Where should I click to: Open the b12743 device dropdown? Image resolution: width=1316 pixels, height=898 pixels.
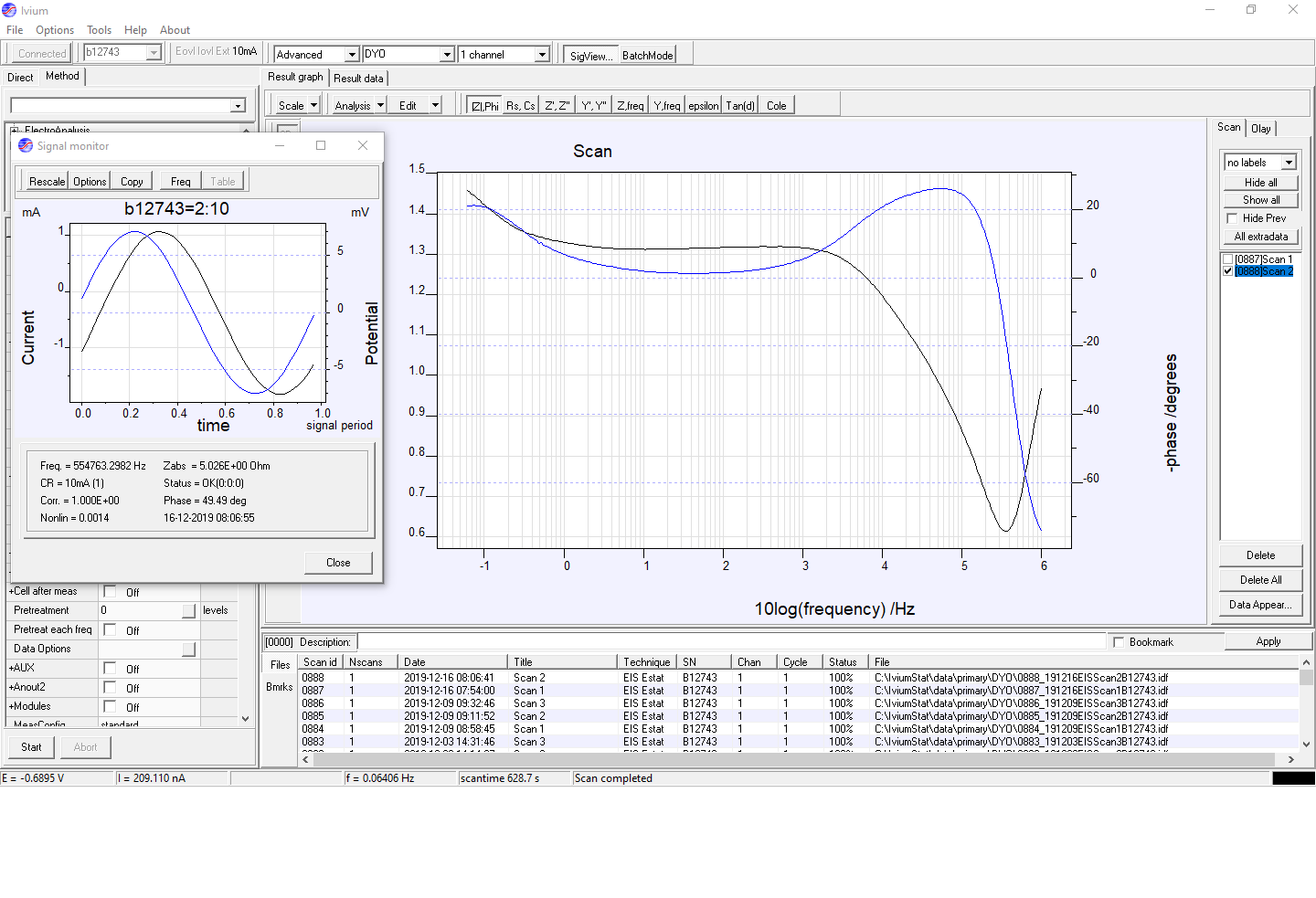154,53
